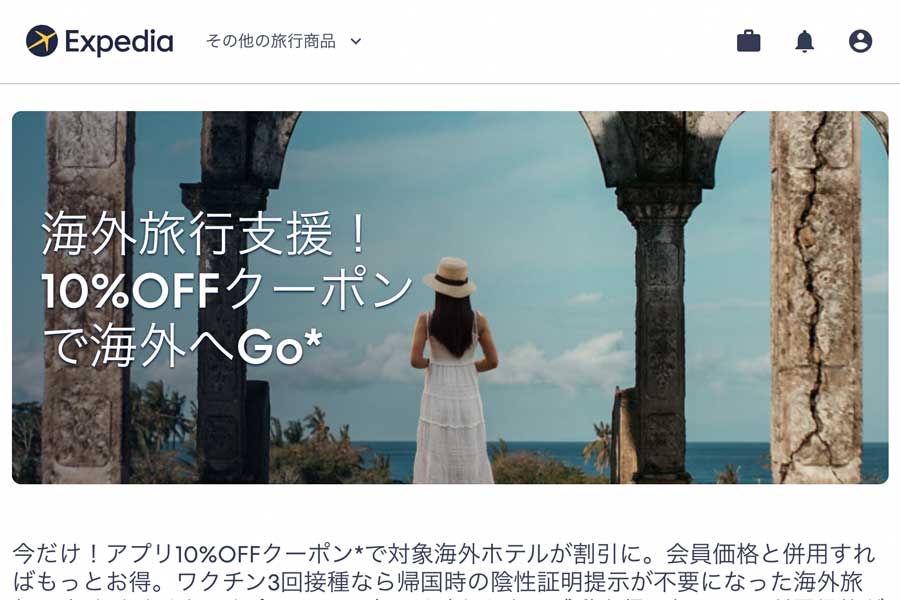
Task: Open trips via the briefcase icon
Action: [x=748, y=41]
